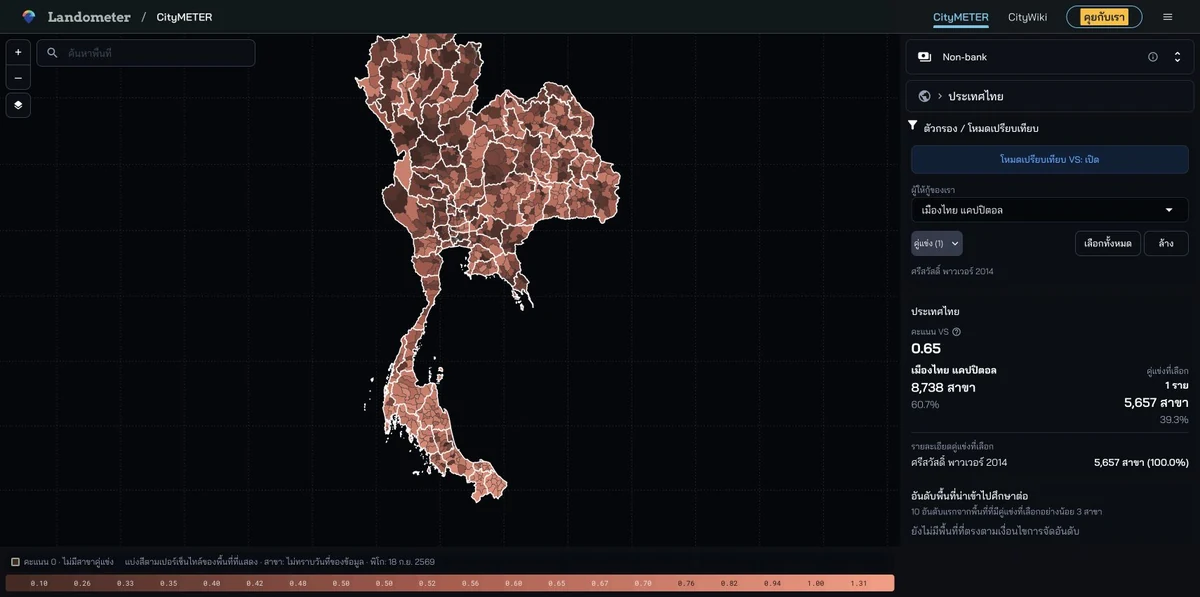The image size is (1200, 597).
Task: Expand the คู่แข่ง (1) competitor dropdown
Action: coord(936,243)
